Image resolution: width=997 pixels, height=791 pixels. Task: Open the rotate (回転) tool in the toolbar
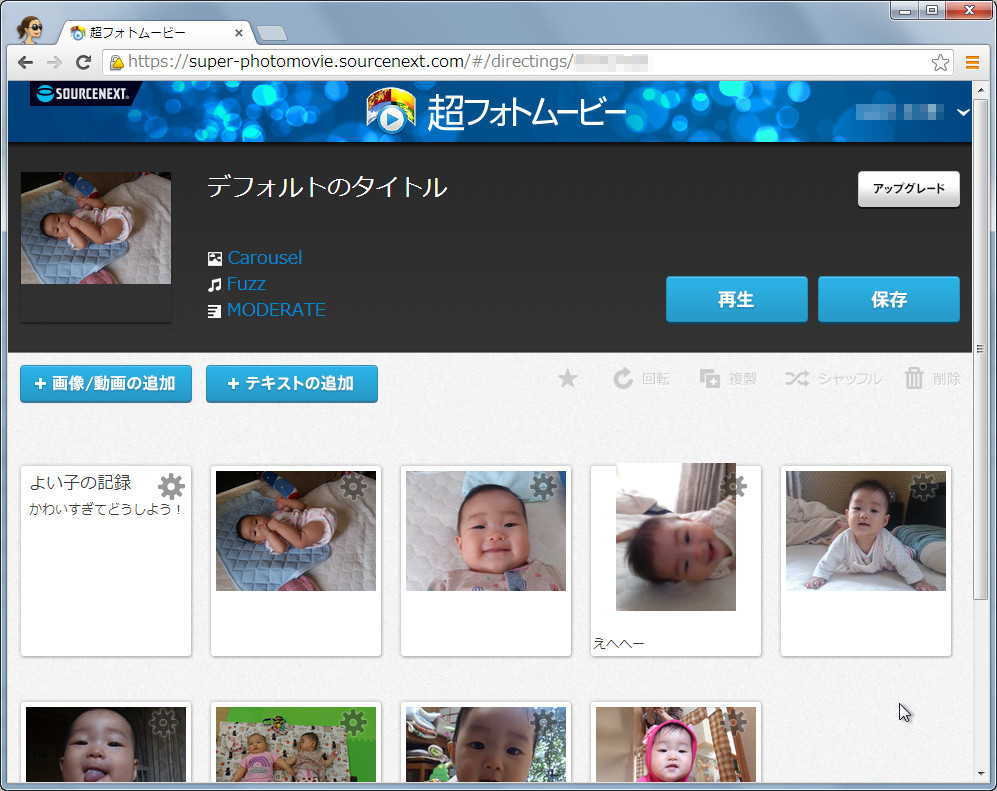pos(641,379)
